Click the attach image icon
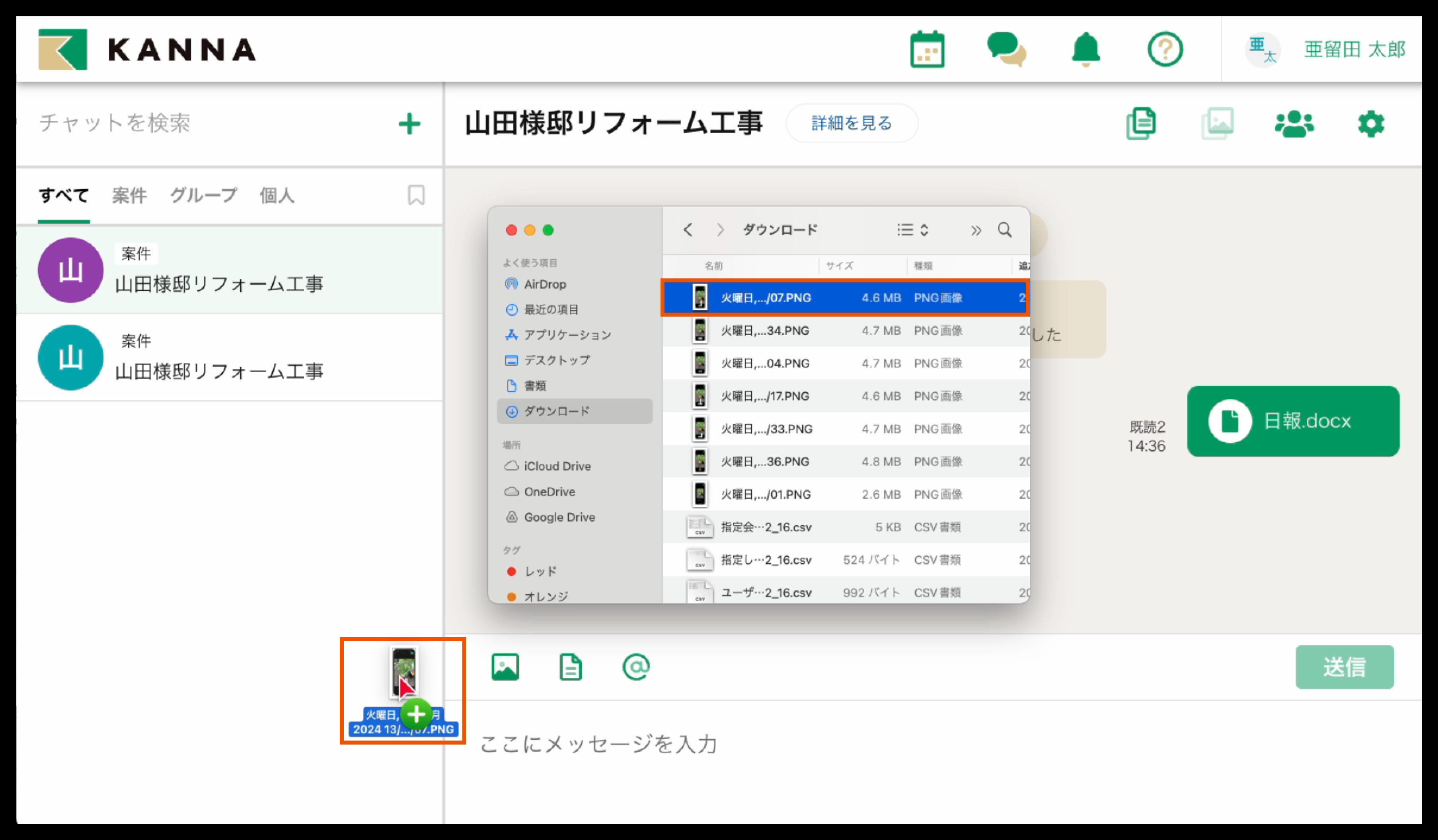This screenshot has width=1438, height=840. tap(505, 667)
